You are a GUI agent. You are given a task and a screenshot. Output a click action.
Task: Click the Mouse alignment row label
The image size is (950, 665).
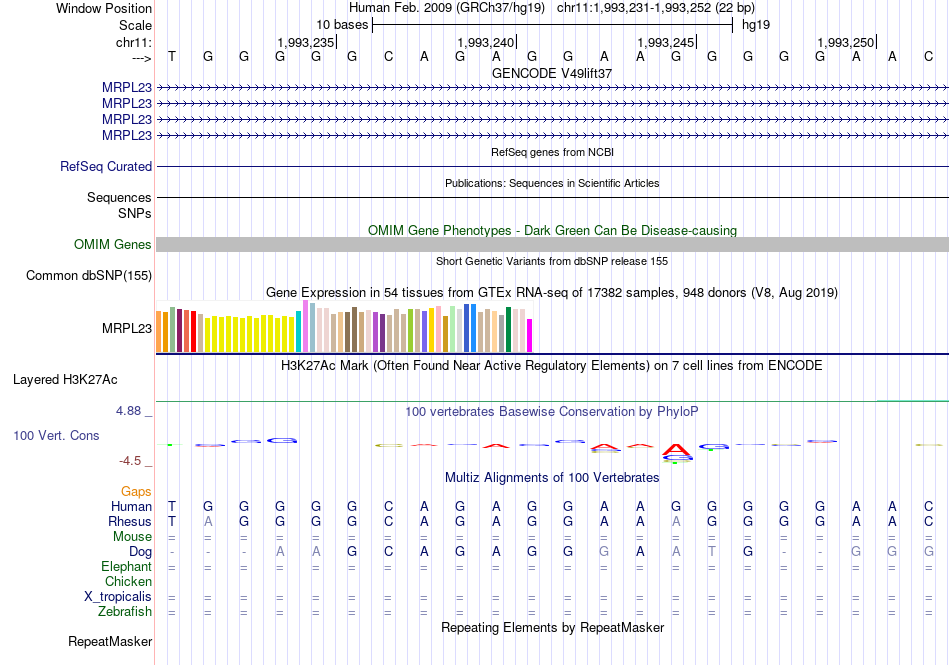(x=132, y=537)
